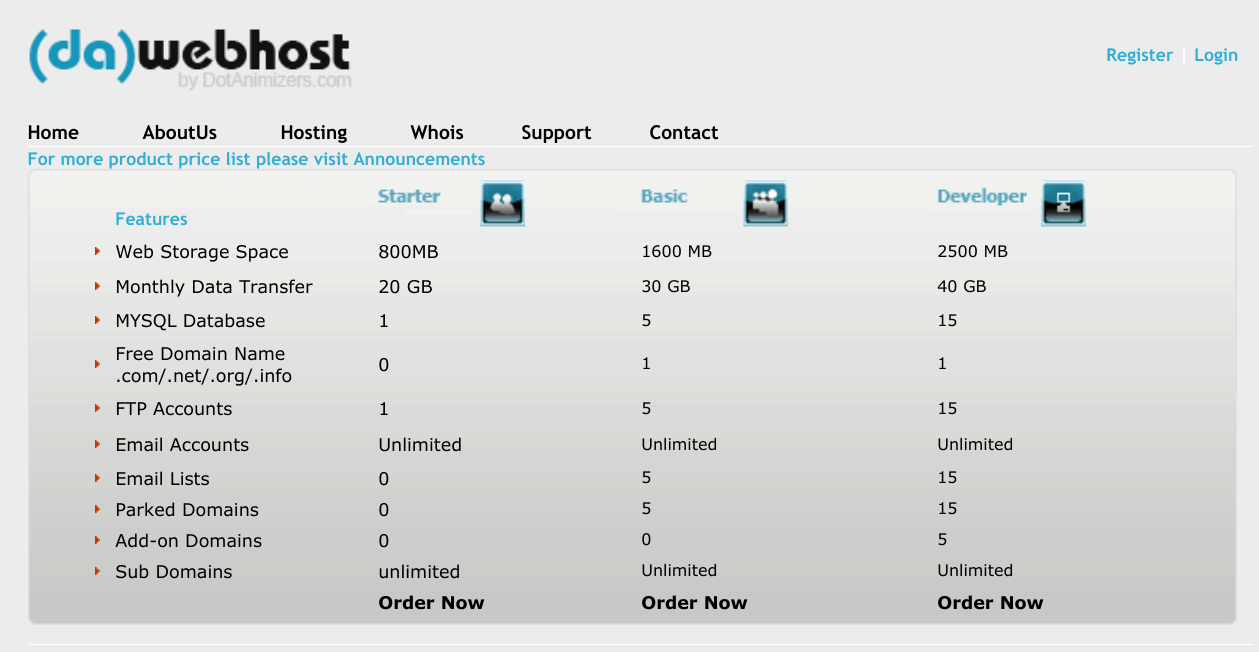Click the Starter plan people icon
The image size is (1259, 652).
(x=502, y=204)
